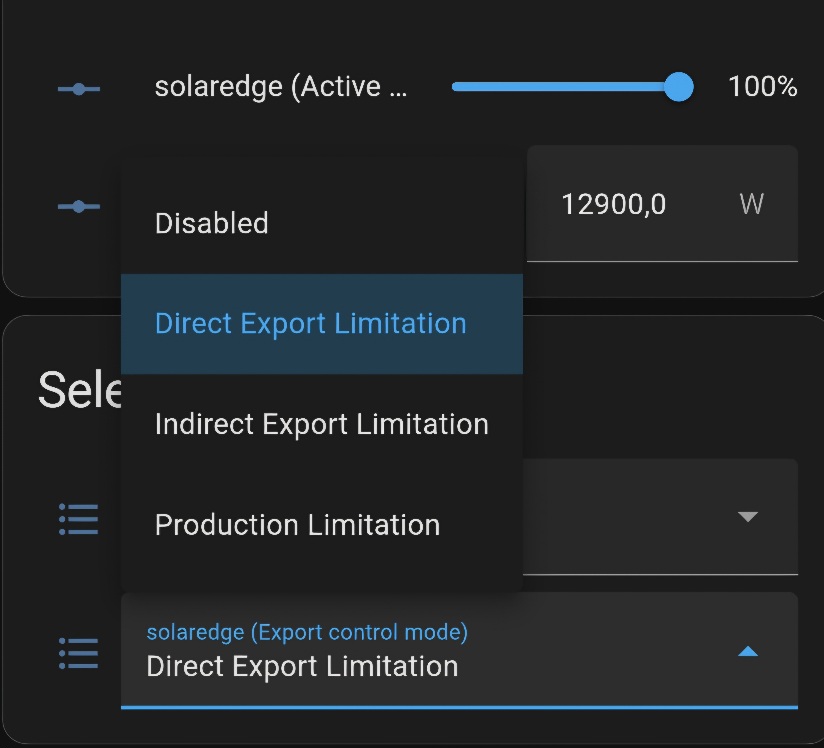Screen dimensions: 824x748
Task: Click the 100% value label
Action: tap(763, 86)
